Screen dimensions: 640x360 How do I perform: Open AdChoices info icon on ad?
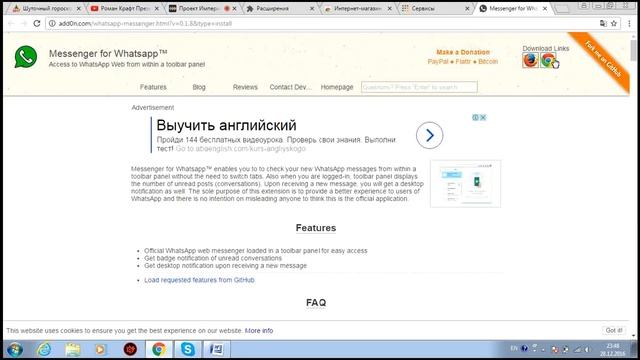[x=476, y=118]
